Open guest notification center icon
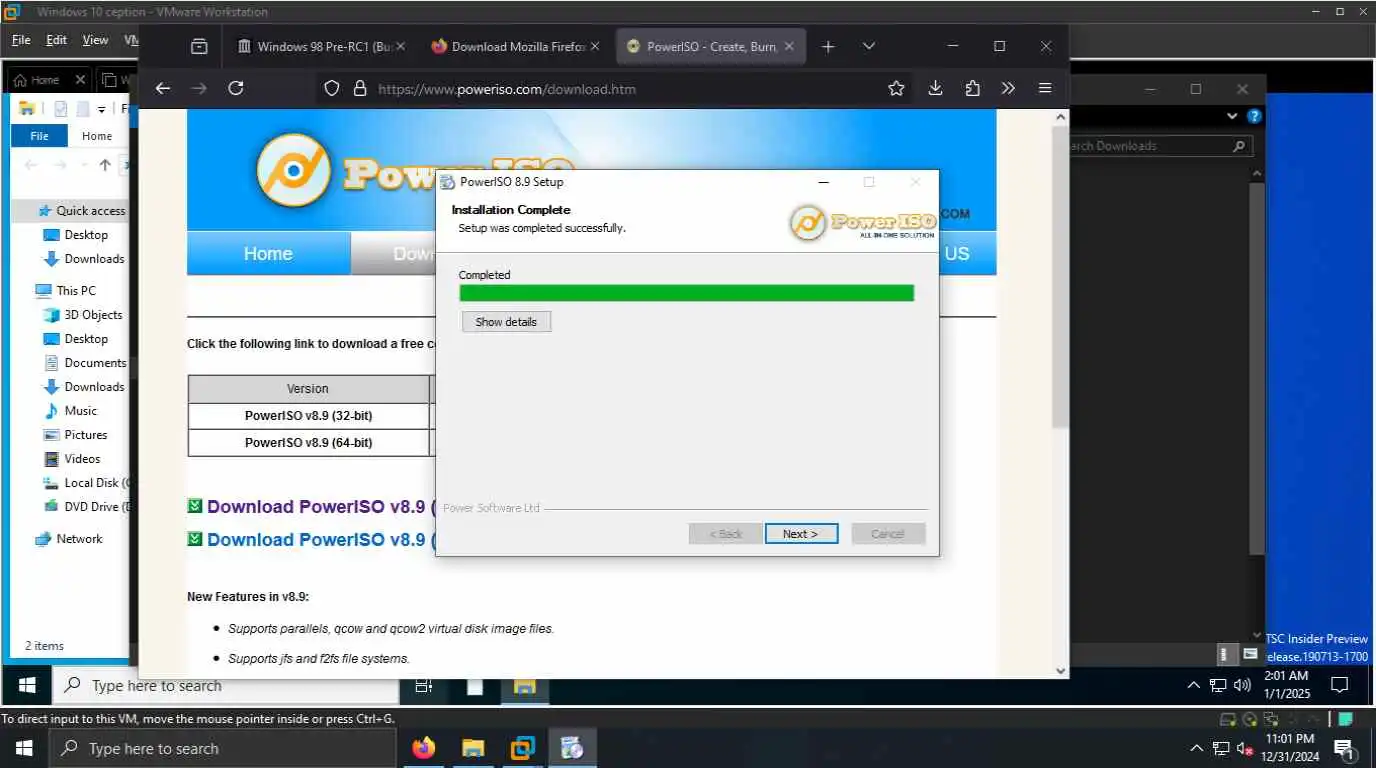This screenshot has width=1376, height=768. point(1340,686)
